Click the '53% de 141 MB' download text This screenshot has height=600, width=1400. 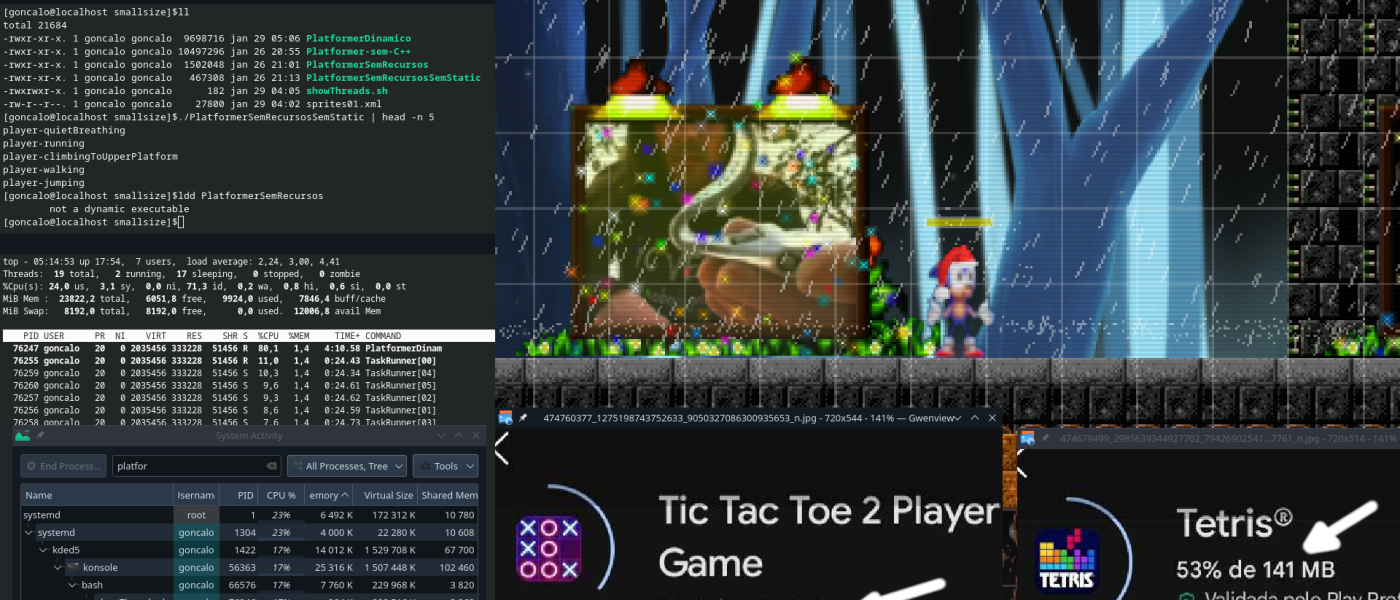tap(1255, 570)
